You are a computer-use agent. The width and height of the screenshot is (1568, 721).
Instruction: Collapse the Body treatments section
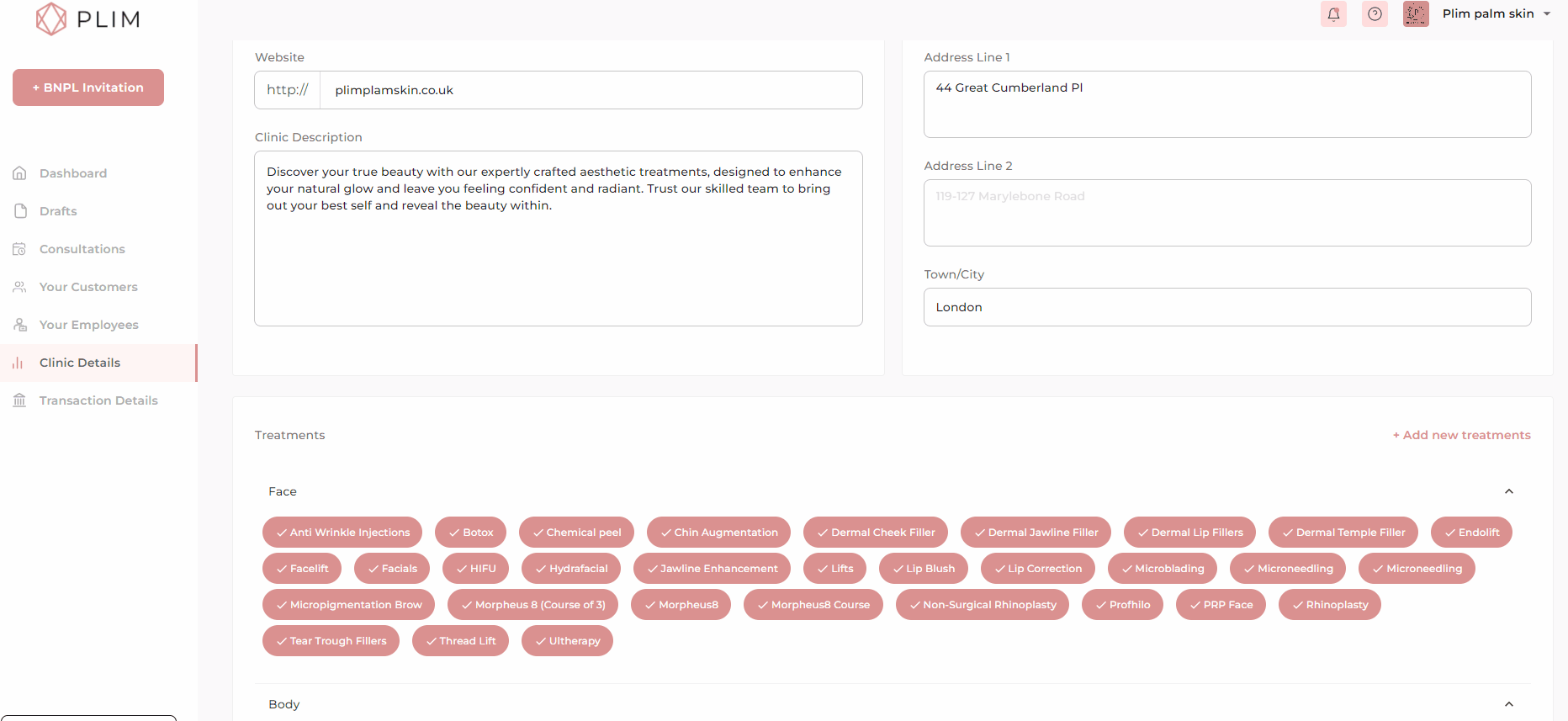(1508, 704)
